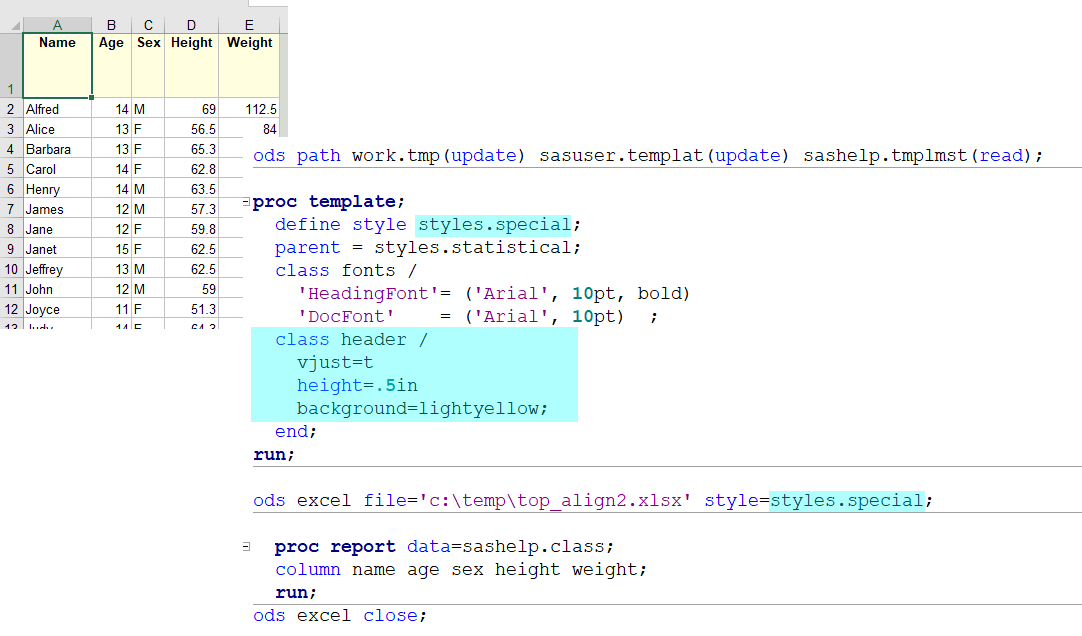Collapse the proc template code block

point(246,203)
